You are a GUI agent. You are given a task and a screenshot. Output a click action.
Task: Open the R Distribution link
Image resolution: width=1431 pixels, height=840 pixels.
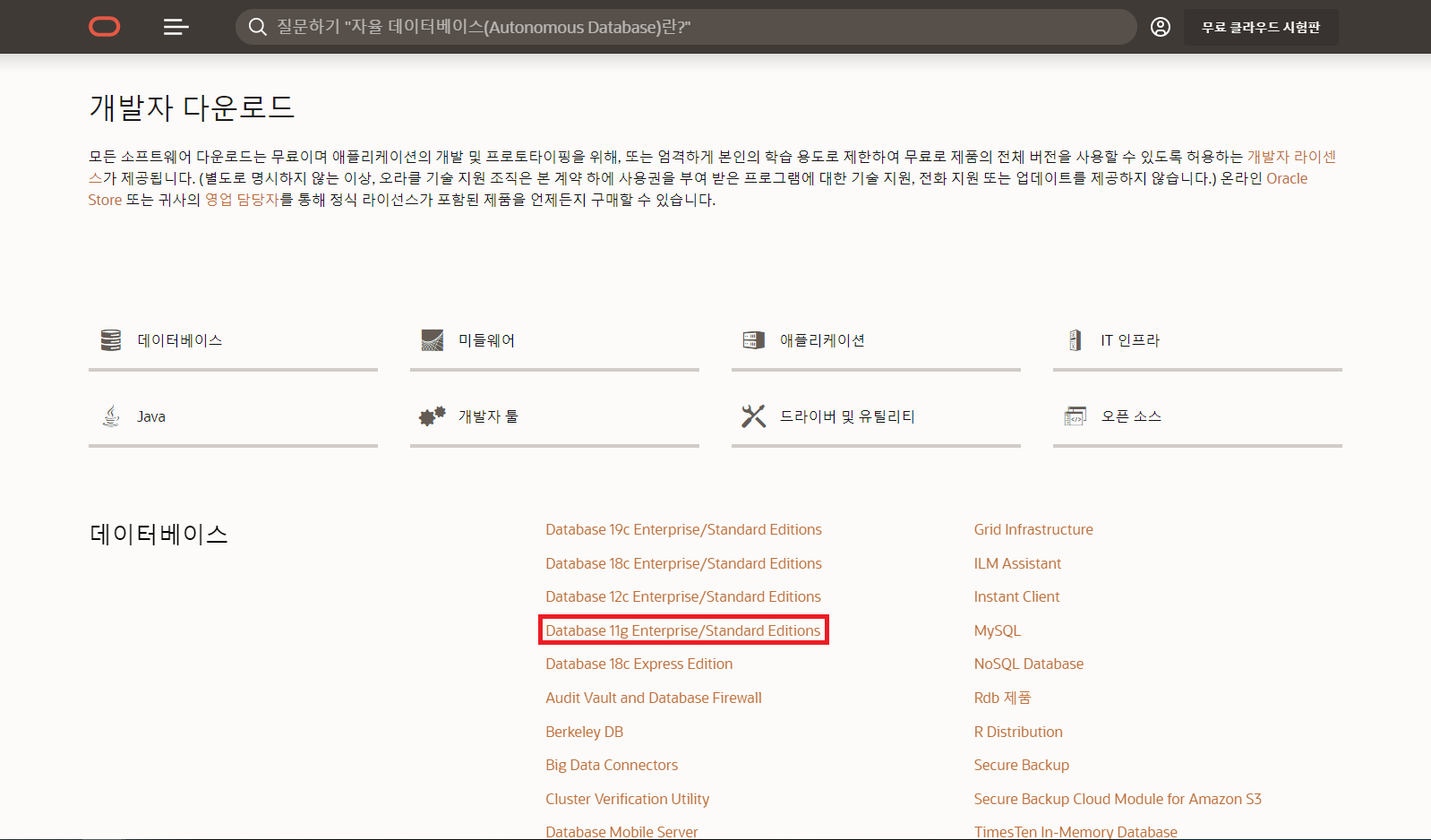point(1018,732)
